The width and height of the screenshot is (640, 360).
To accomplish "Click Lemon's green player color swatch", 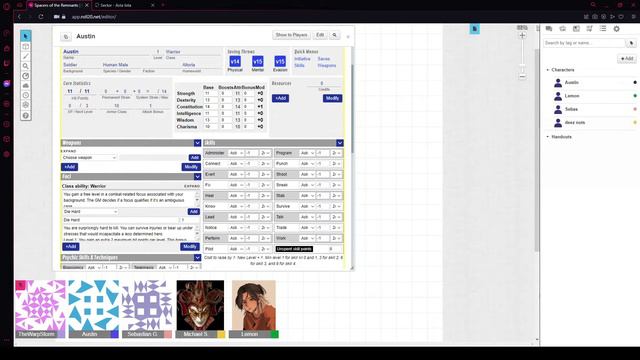I will click(275, 334).
